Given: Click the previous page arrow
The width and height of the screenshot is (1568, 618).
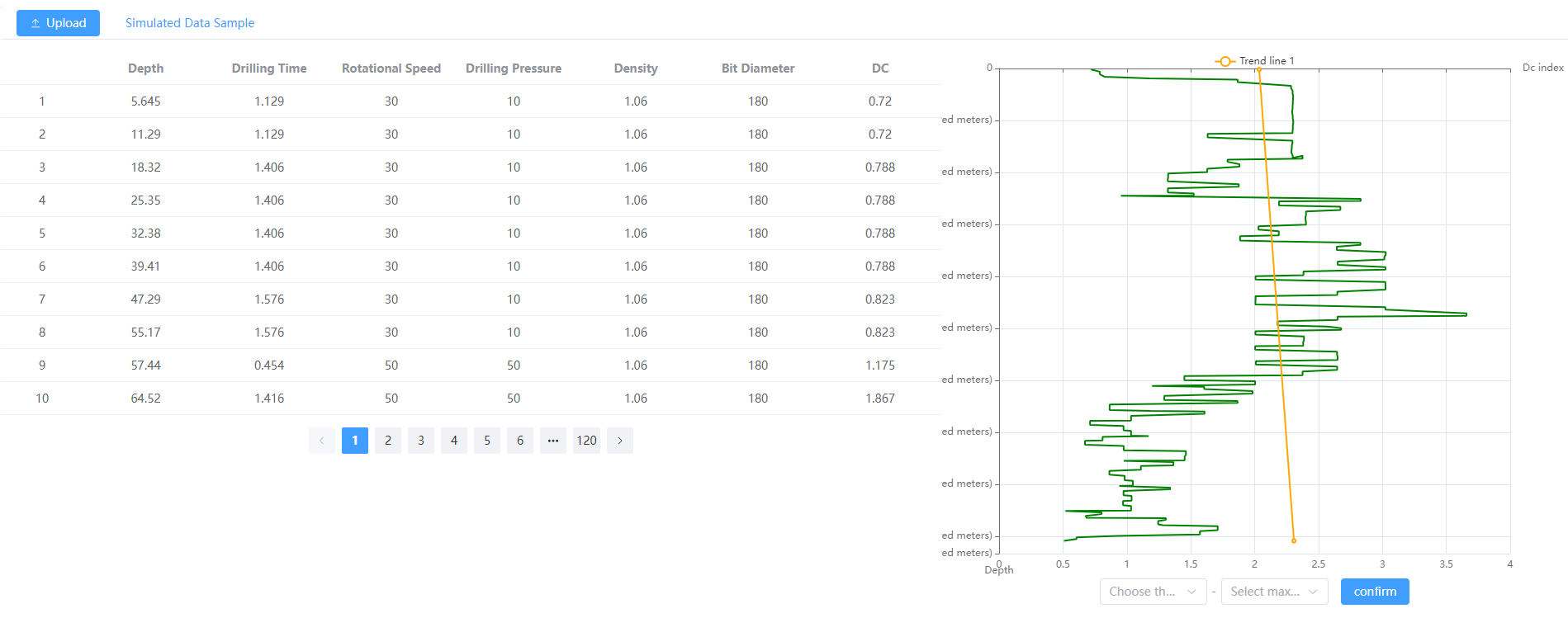Looking at the screenshot, I should click(x=322, y=441).
